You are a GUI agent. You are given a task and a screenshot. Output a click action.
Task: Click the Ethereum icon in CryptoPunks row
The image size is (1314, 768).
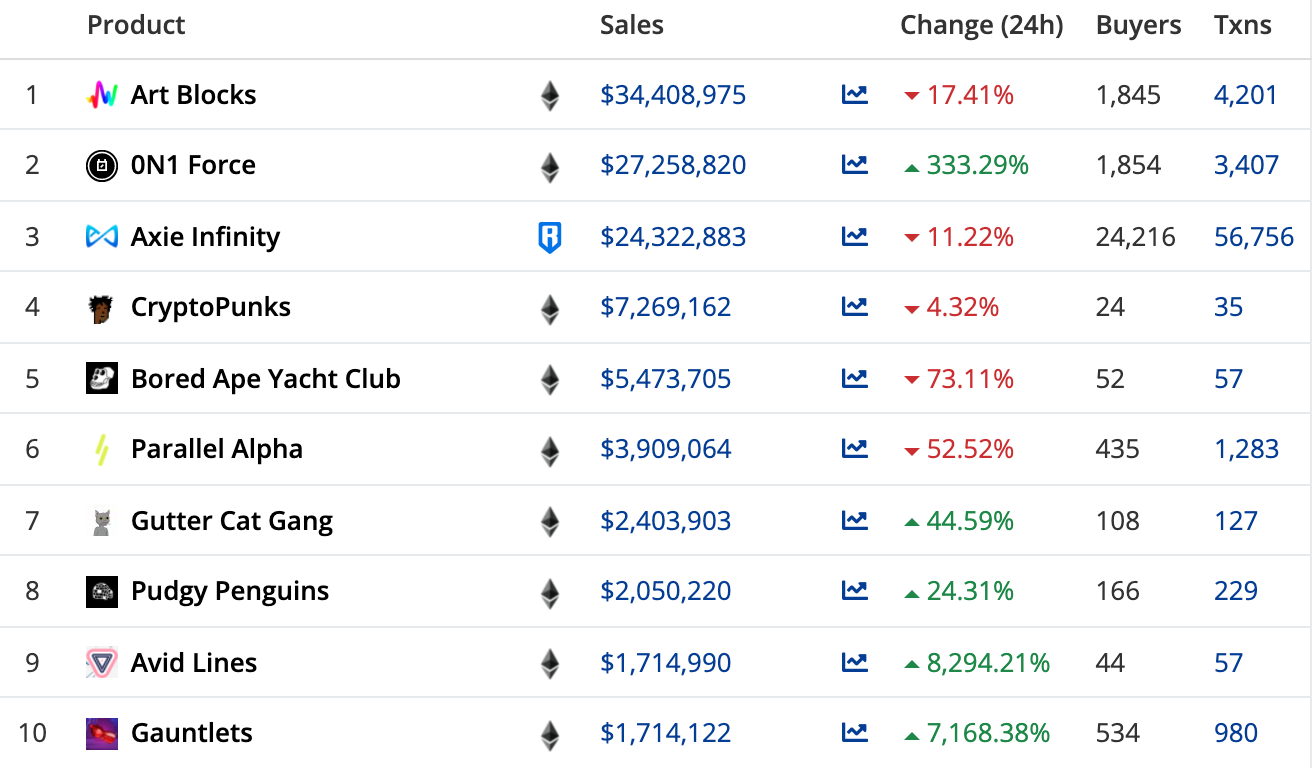click(550, 308)
